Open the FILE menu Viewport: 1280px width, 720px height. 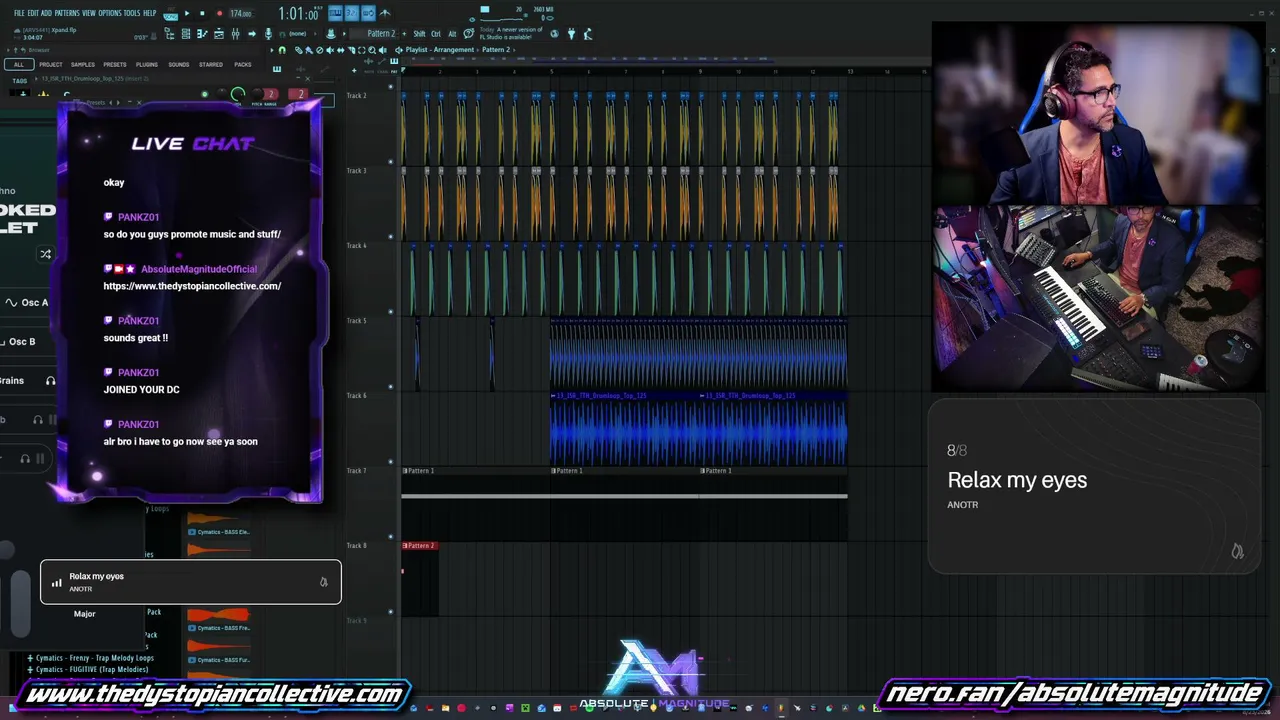[x=19, y=13]
